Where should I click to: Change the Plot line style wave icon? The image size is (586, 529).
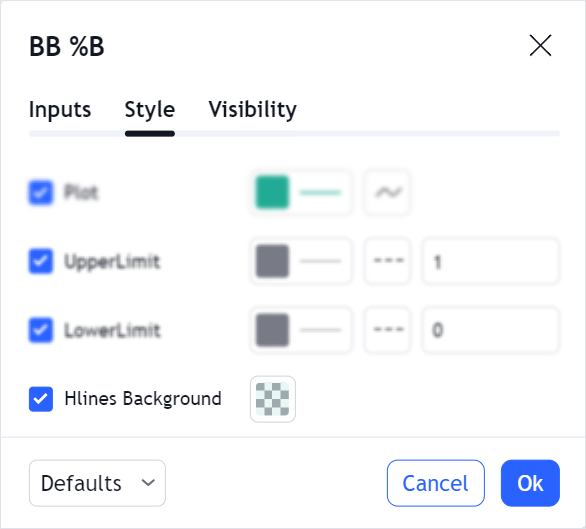[388, 193]
